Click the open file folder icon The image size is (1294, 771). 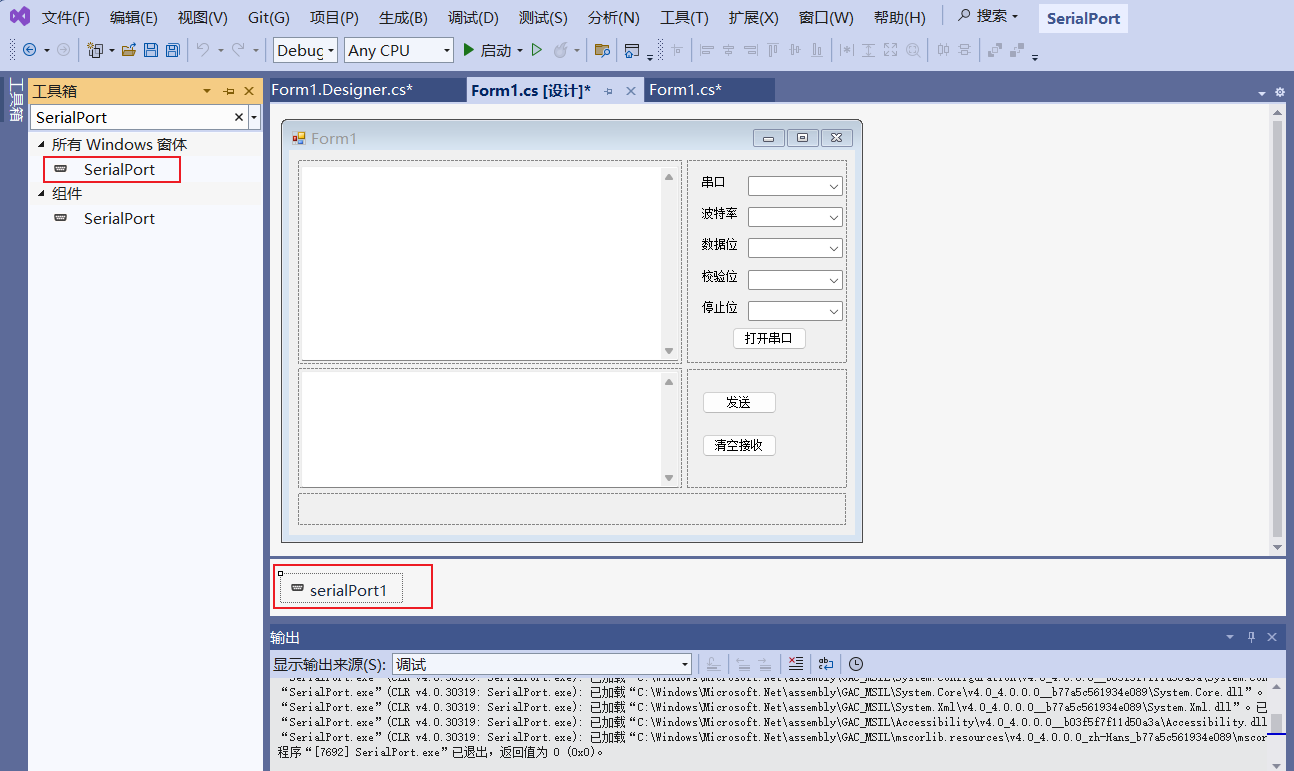tap(129, 50)
